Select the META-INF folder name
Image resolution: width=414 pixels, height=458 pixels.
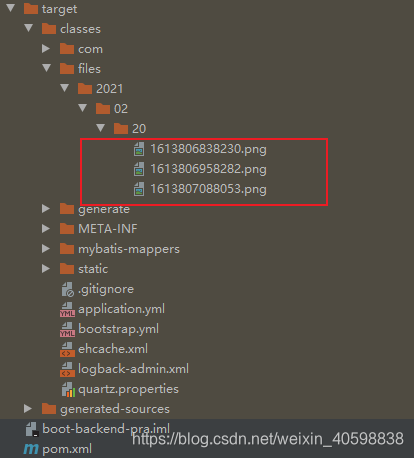[108, 229]
